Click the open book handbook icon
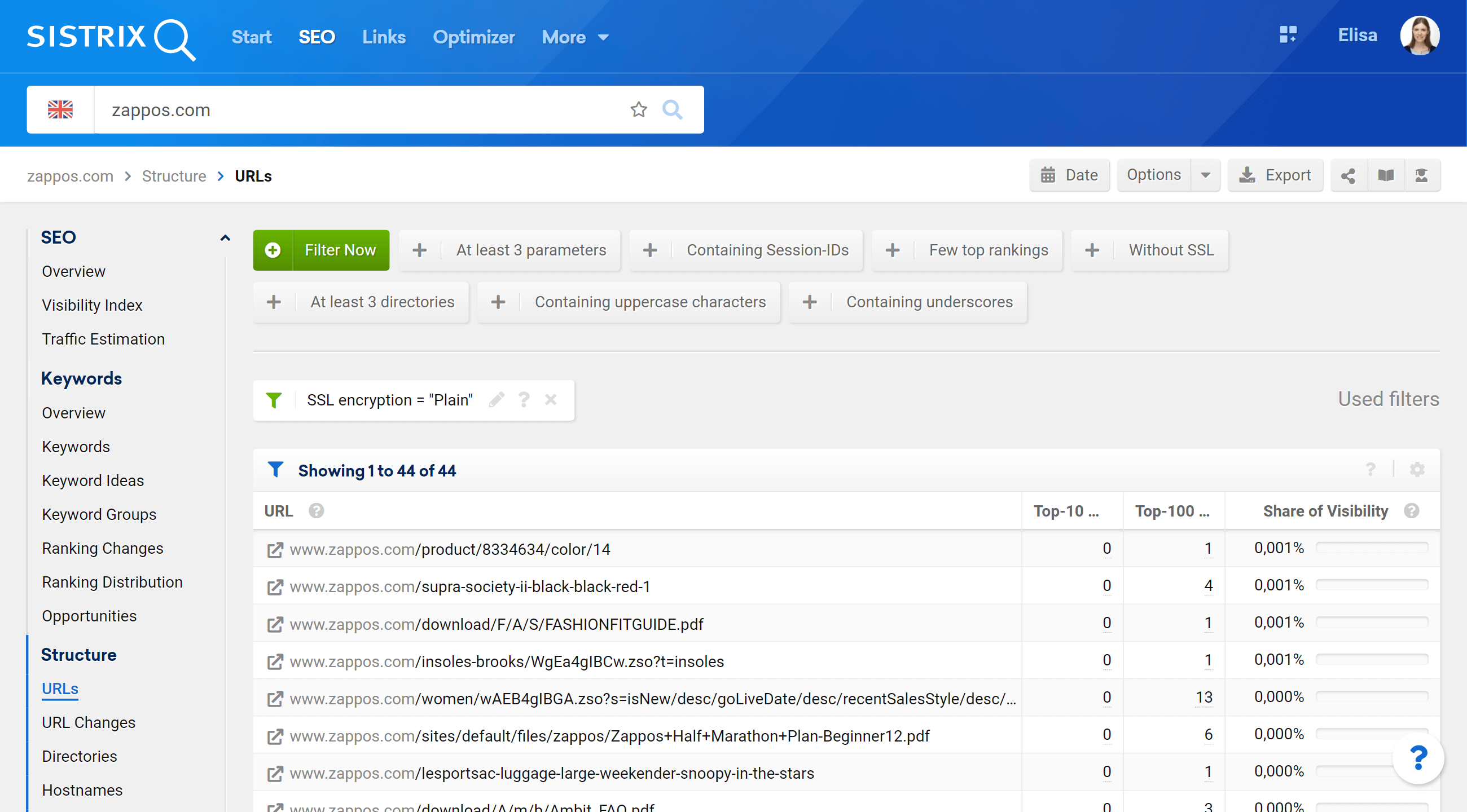 click(1386, 175)
